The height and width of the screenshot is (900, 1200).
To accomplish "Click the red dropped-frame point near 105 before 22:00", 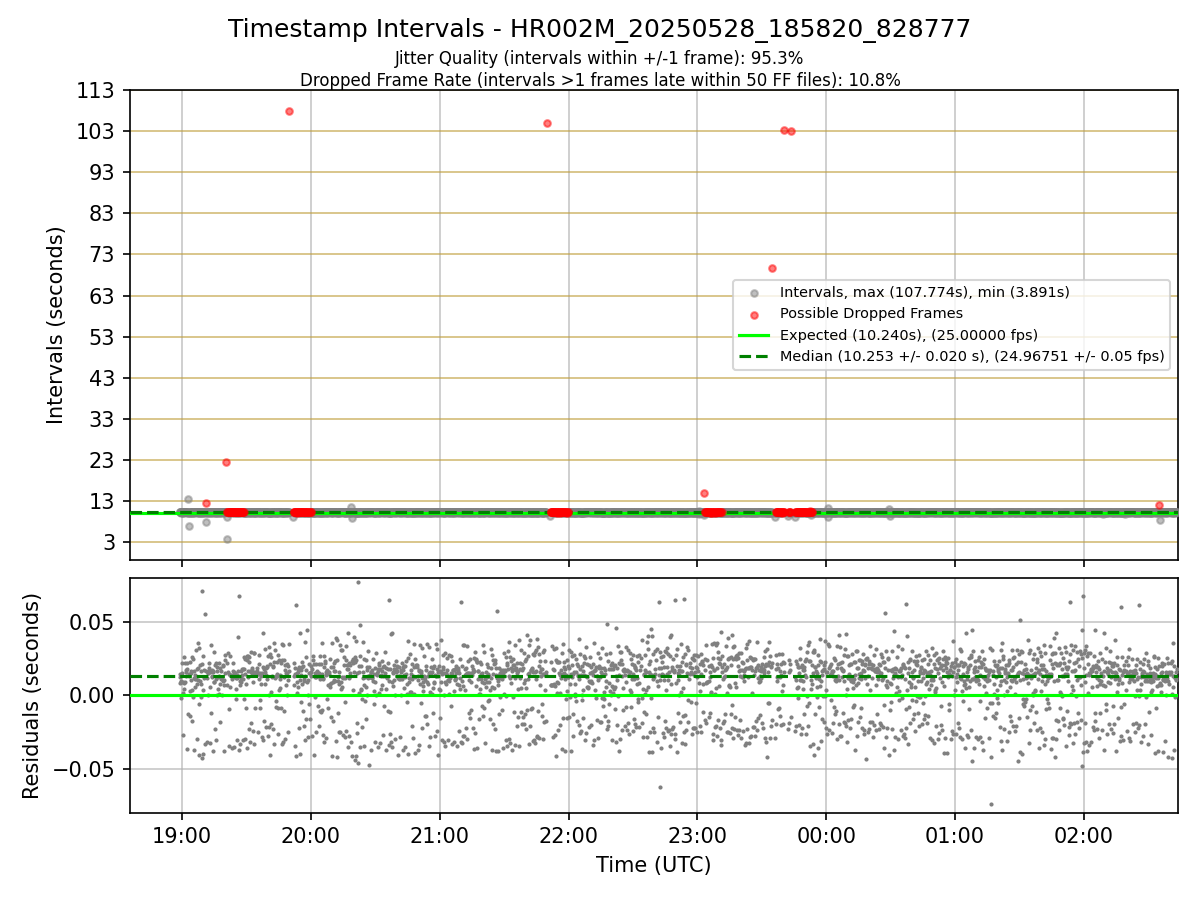I will pyautogui.click(x=547, y=123).
